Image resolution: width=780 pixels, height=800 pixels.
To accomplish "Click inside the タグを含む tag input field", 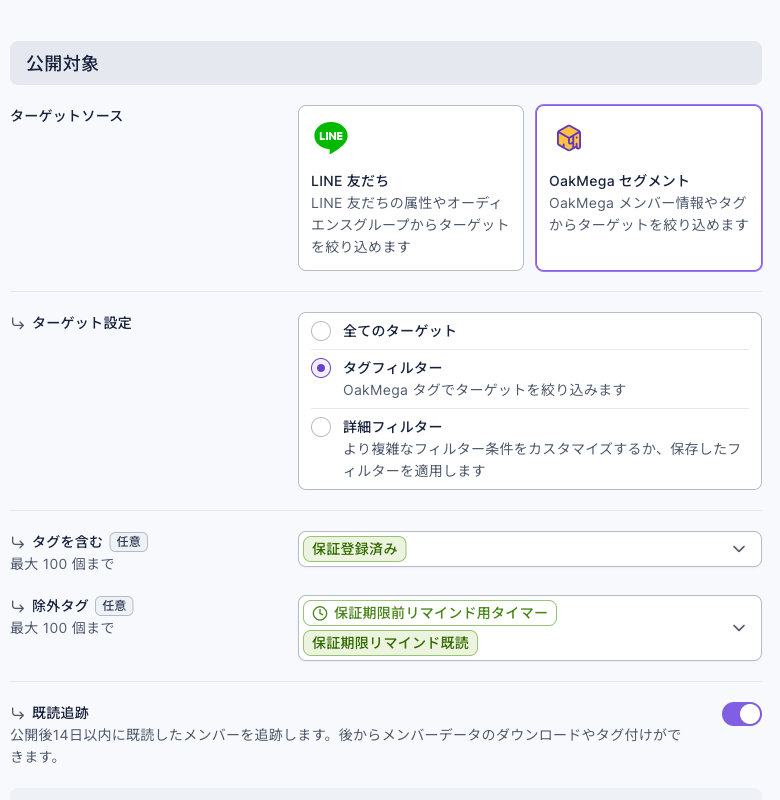I will tap(530, 549).
